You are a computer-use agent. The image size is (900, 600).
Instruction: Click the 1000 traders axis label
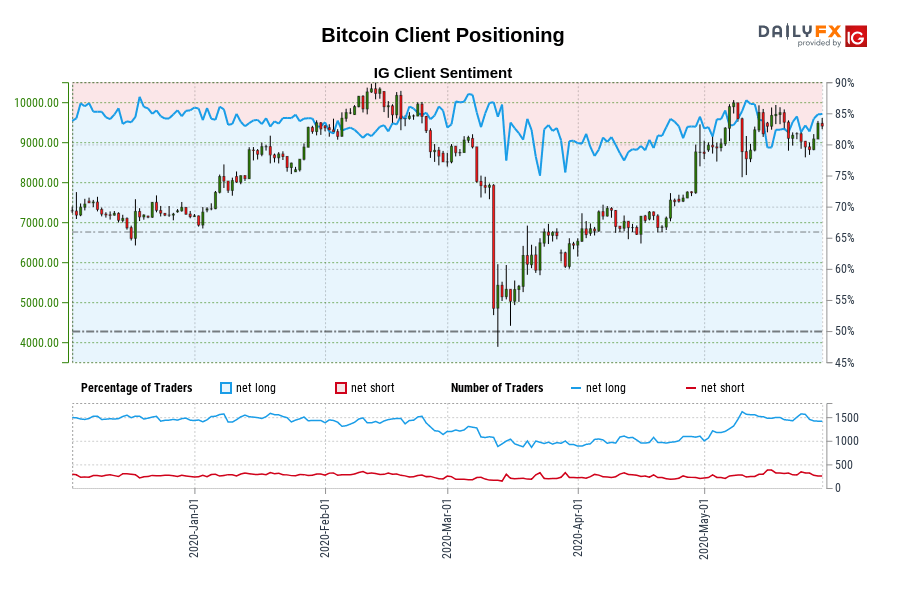[x=847, y=441]
